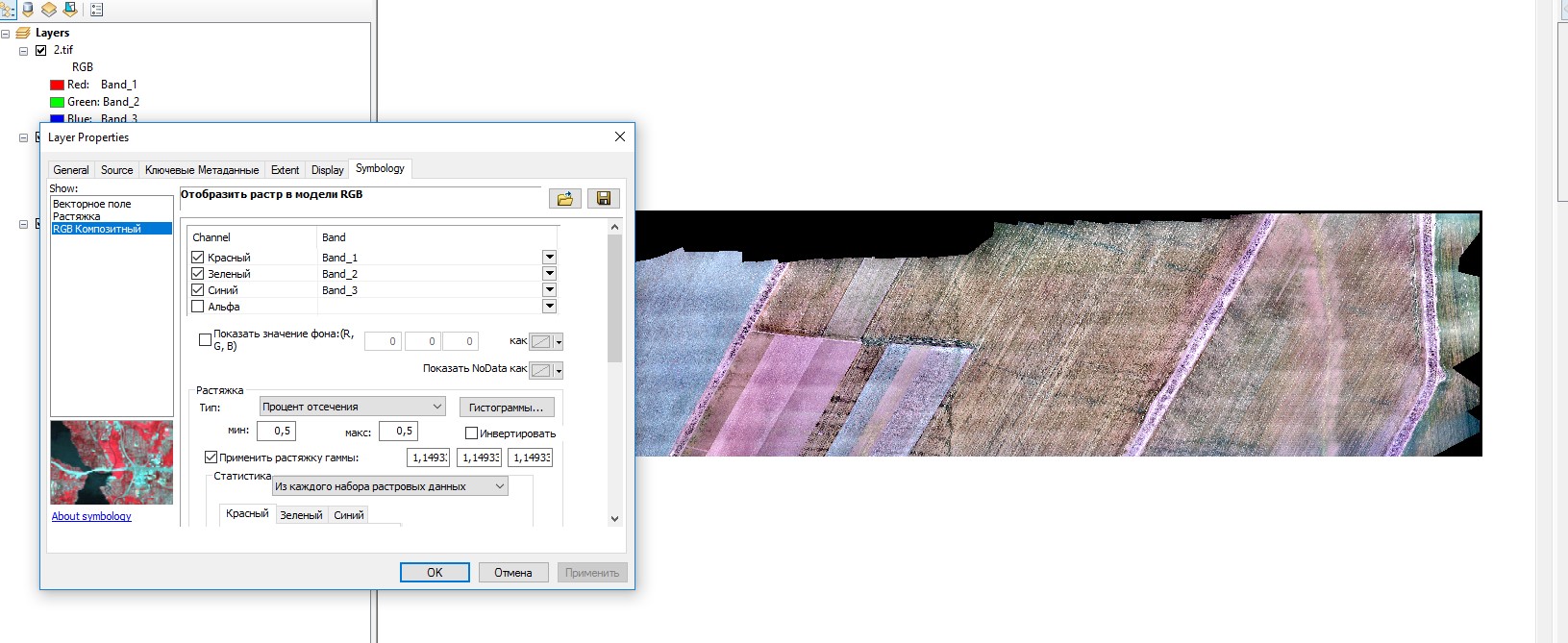Click the макс percent input field

[x=399, y=432]
